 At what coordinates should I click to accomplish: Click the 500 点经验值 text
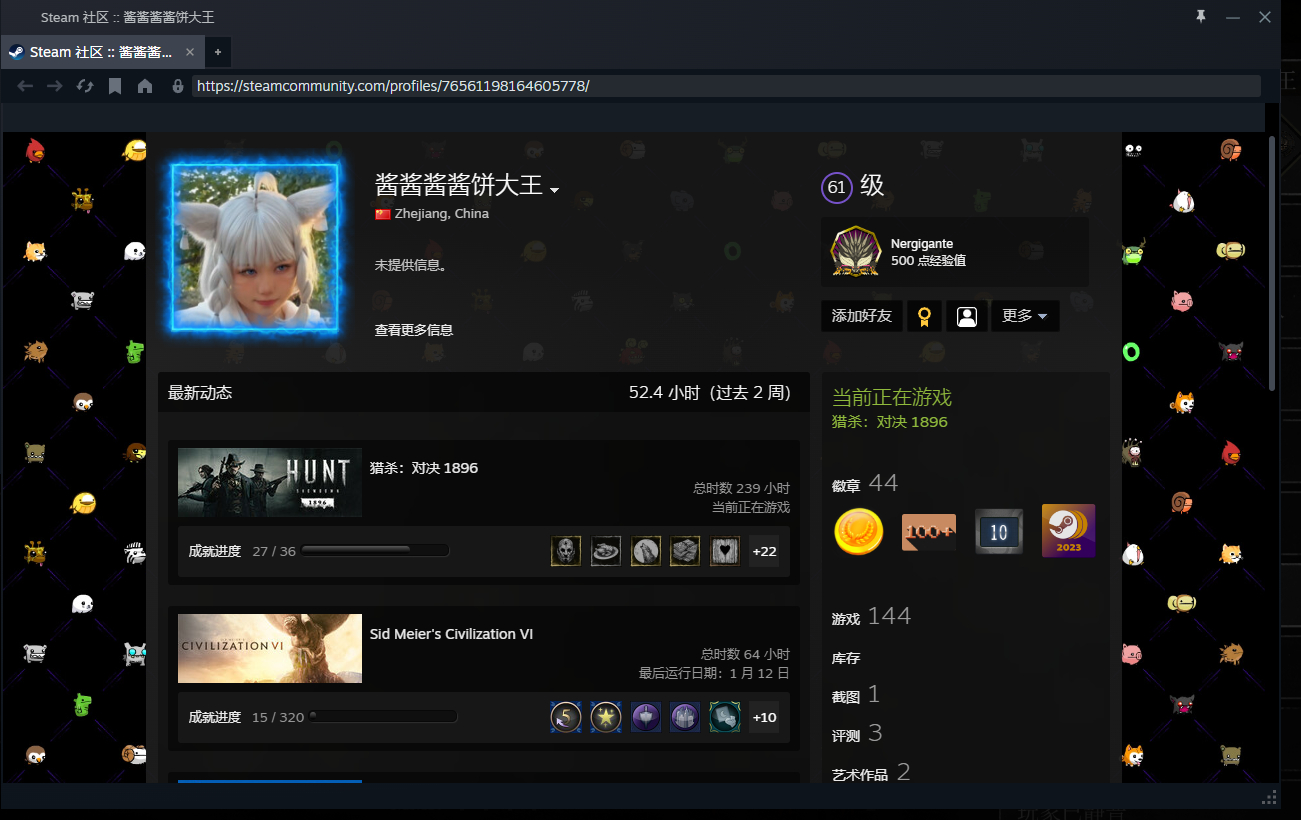click(x=928, y=261)
